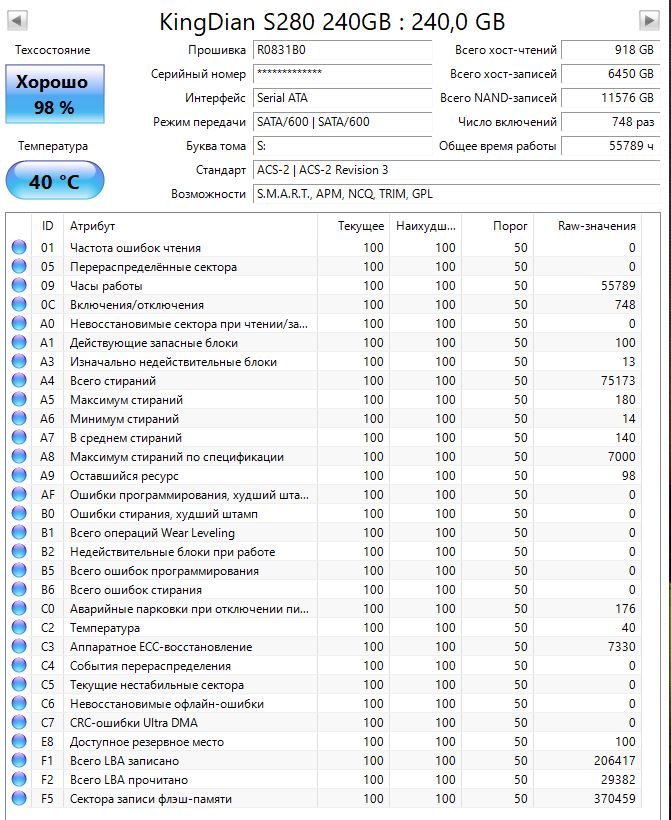Click status orb for Перераспределённые сектора
This screenshot has width=671, height=820.
click(x=19, y=266)
